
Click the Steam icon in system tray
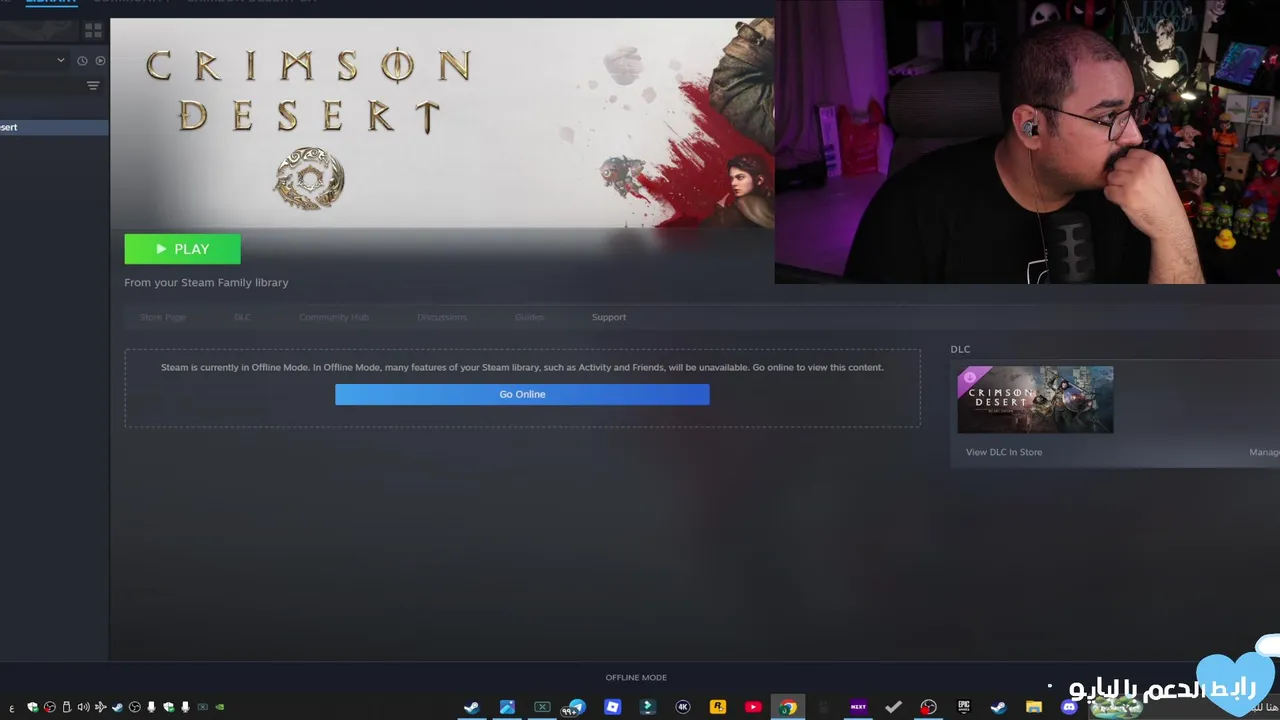[x=117, y=707]
